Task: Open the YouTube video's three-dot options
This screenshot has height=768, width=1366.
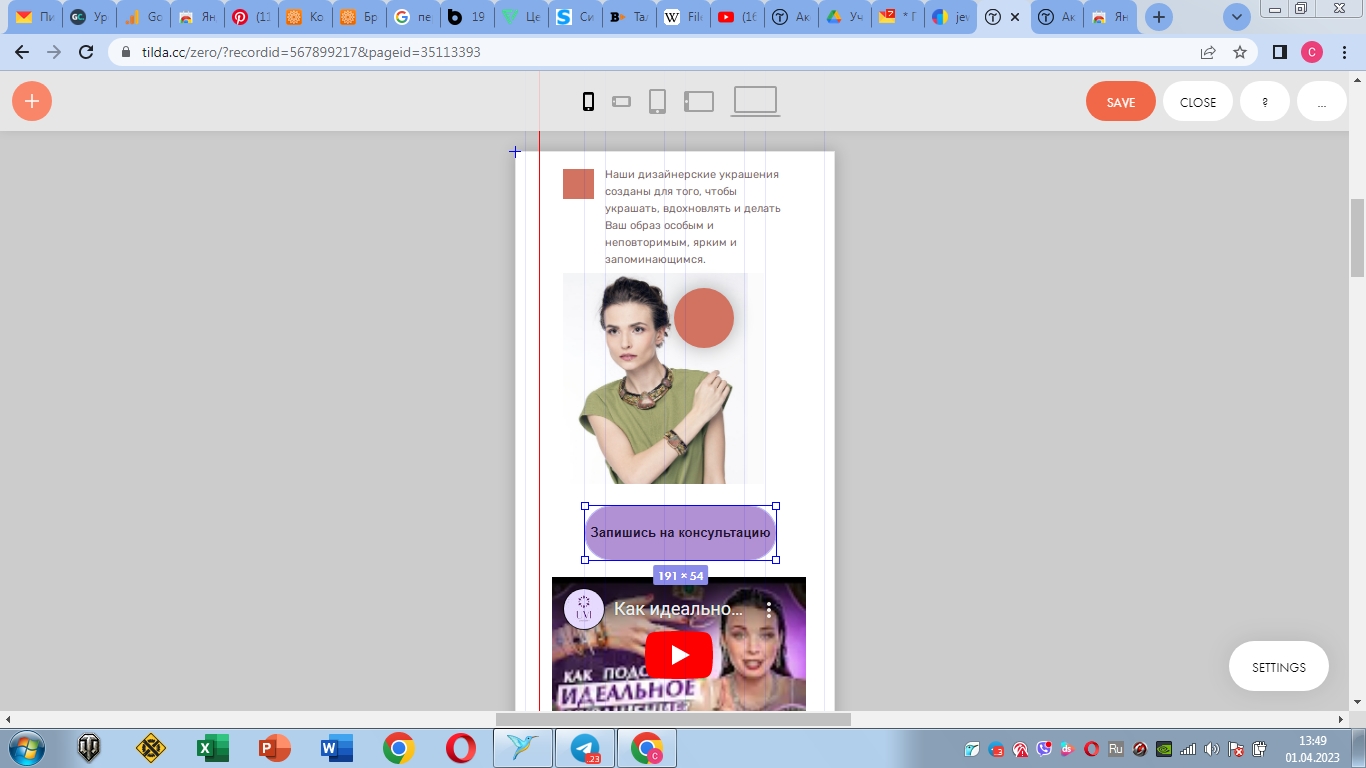Action: tap(769, 609)
